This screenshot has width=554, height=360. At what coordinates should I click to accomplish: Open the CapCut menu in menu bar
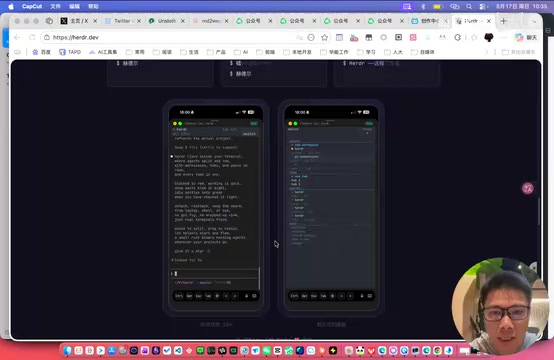pyautogui.click(x=32, y=6)
